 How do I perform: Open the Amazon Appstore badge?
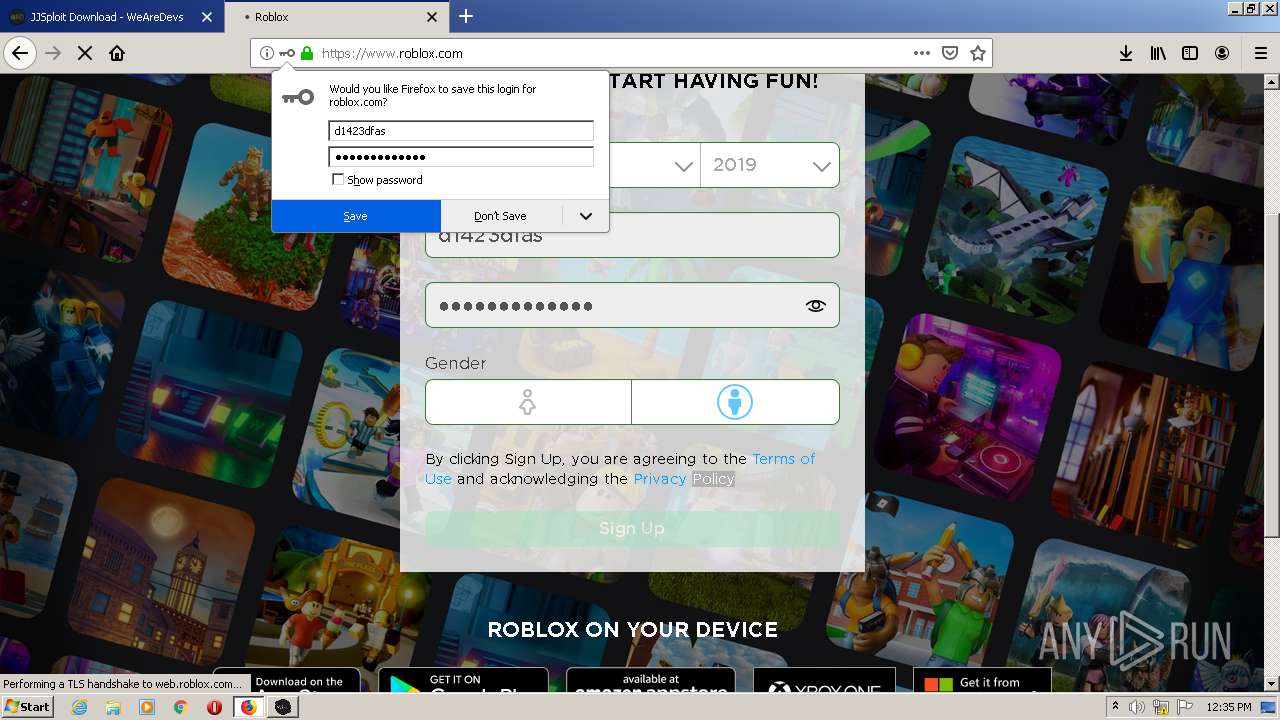[651, 680]
